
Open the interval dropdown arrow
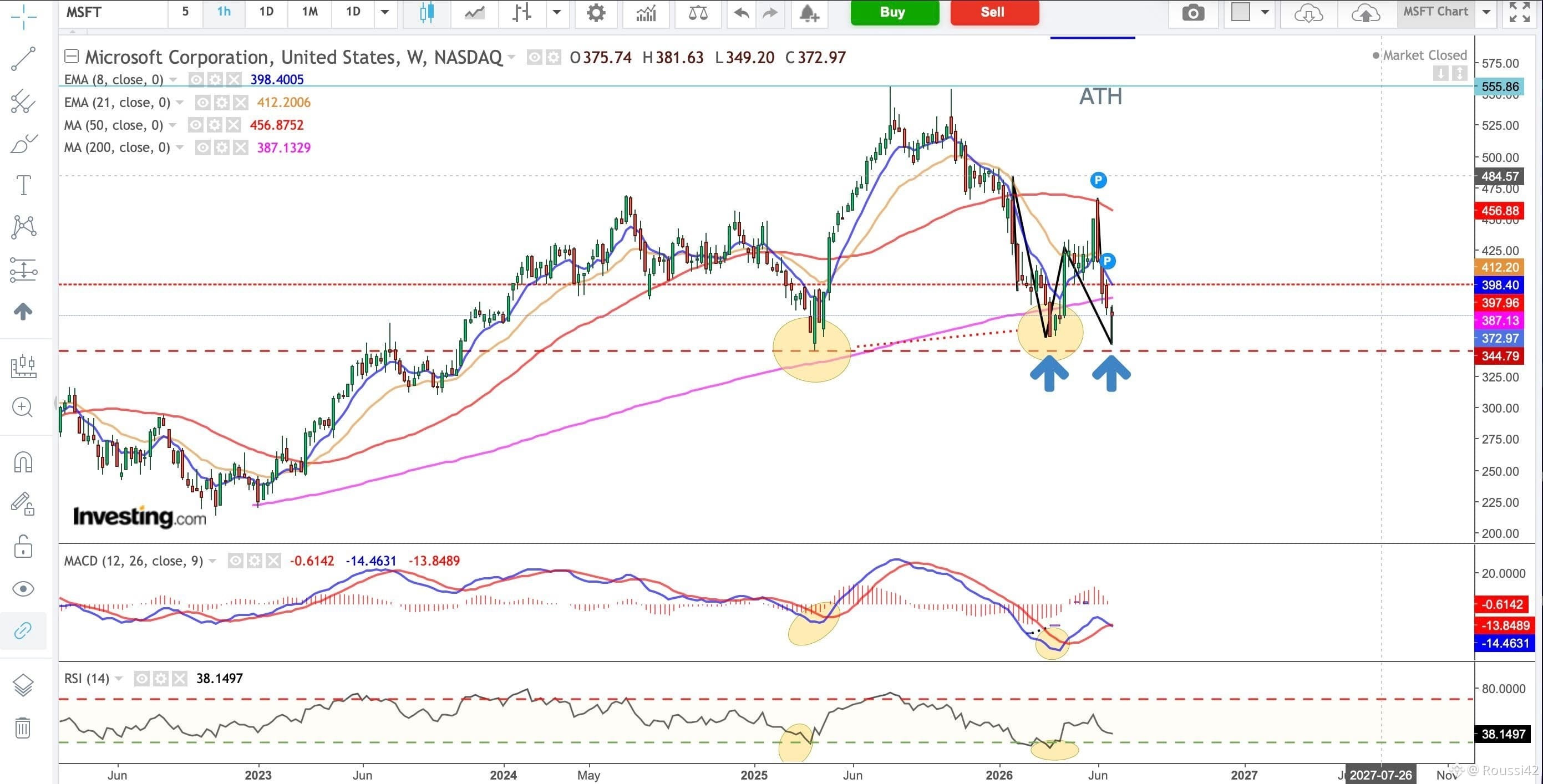tap(385, 12)
